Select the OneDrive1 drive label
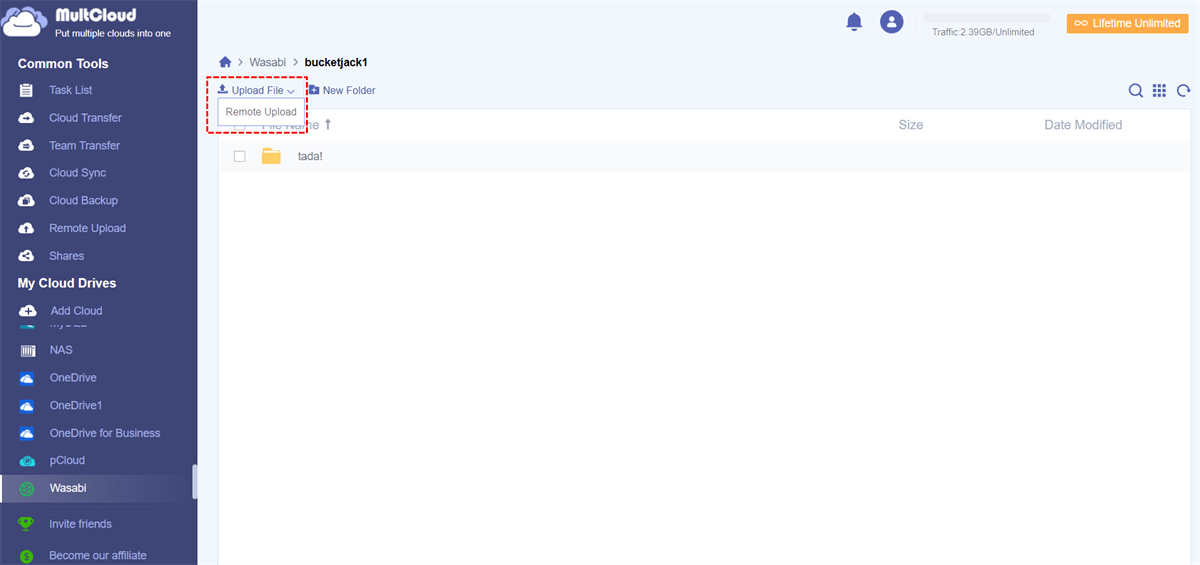Screen dimensions: 1200x565 click(x=76, y=406)
